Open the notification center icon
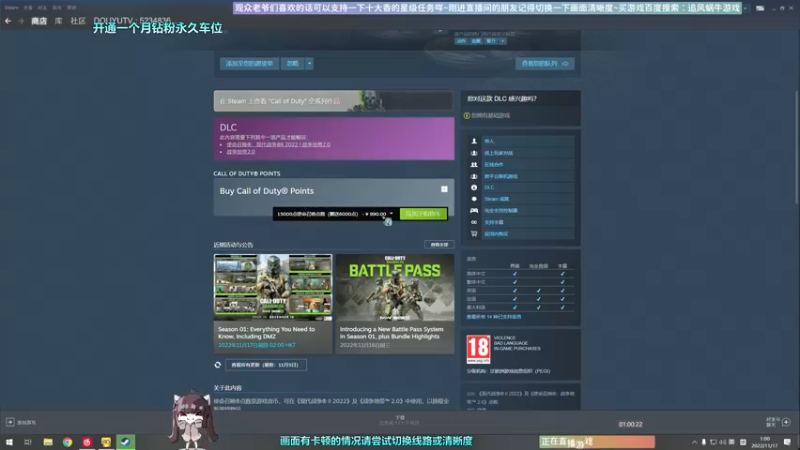800x450 pixels. [787, 442]
